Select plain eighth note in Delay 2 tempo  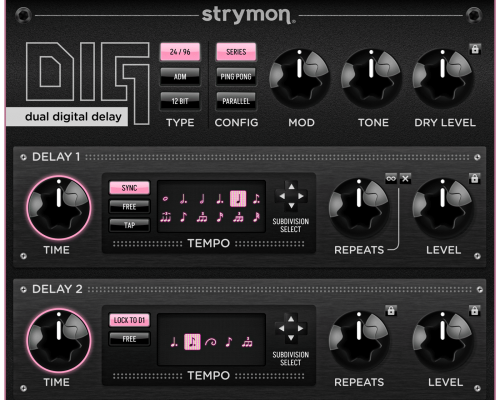pyautogui.click(x=229, y=342)
